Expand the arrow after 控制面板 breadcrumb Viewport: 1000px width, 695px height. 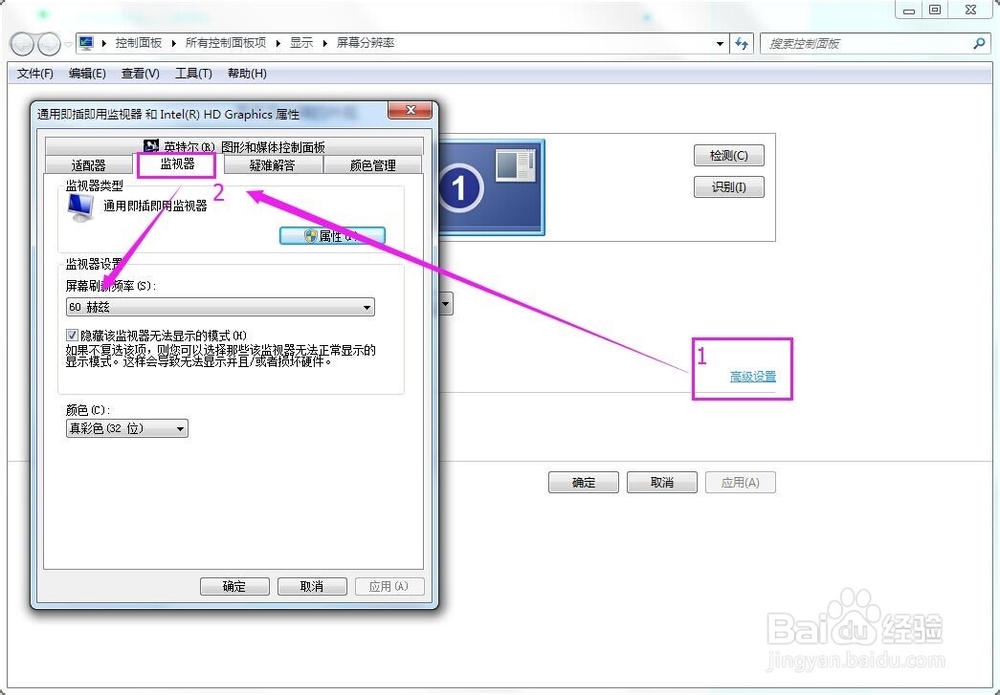[174, 43]
